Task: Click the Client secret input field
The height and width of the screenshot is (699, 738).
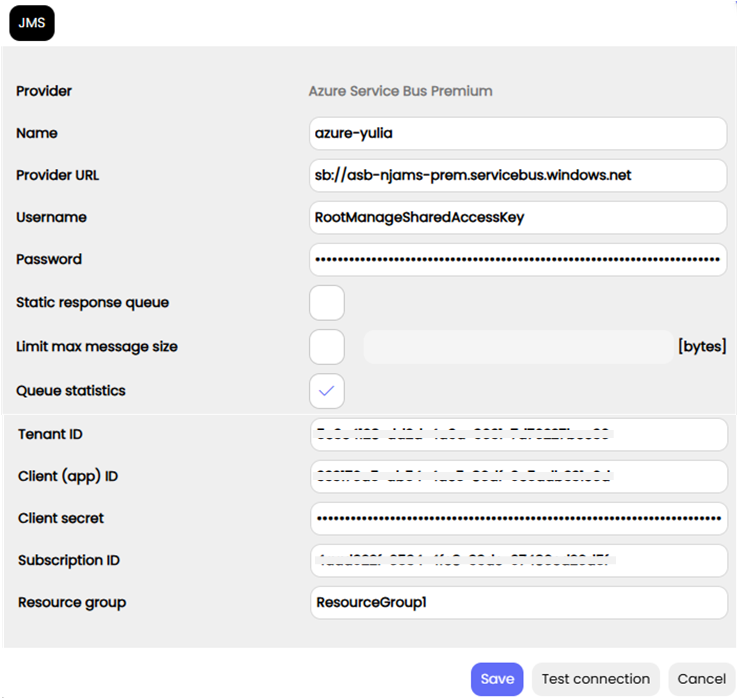Action: tap(519, 518)
